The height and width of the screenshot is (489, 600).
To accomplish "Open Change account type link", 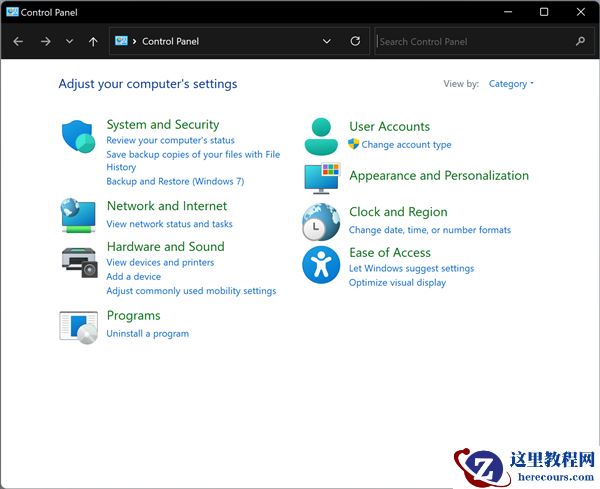I will click(406, 145).
